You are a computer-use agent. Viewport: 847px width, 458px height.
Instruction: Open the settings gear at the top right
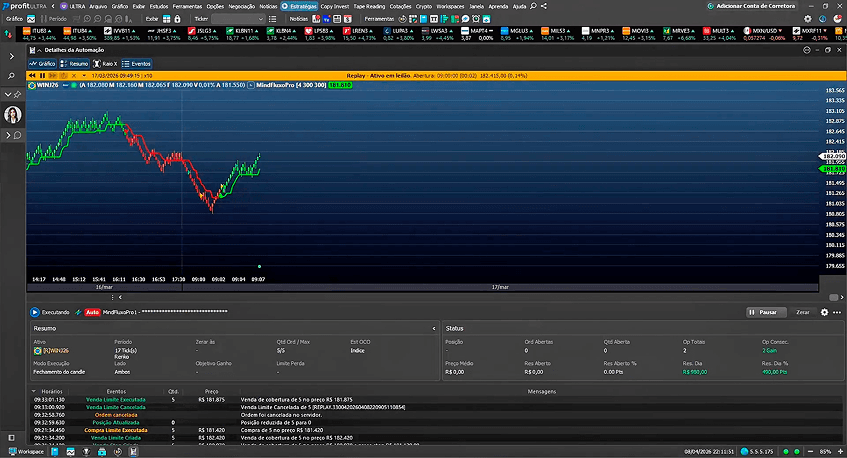pyautogui.click(x=808, y=19)
